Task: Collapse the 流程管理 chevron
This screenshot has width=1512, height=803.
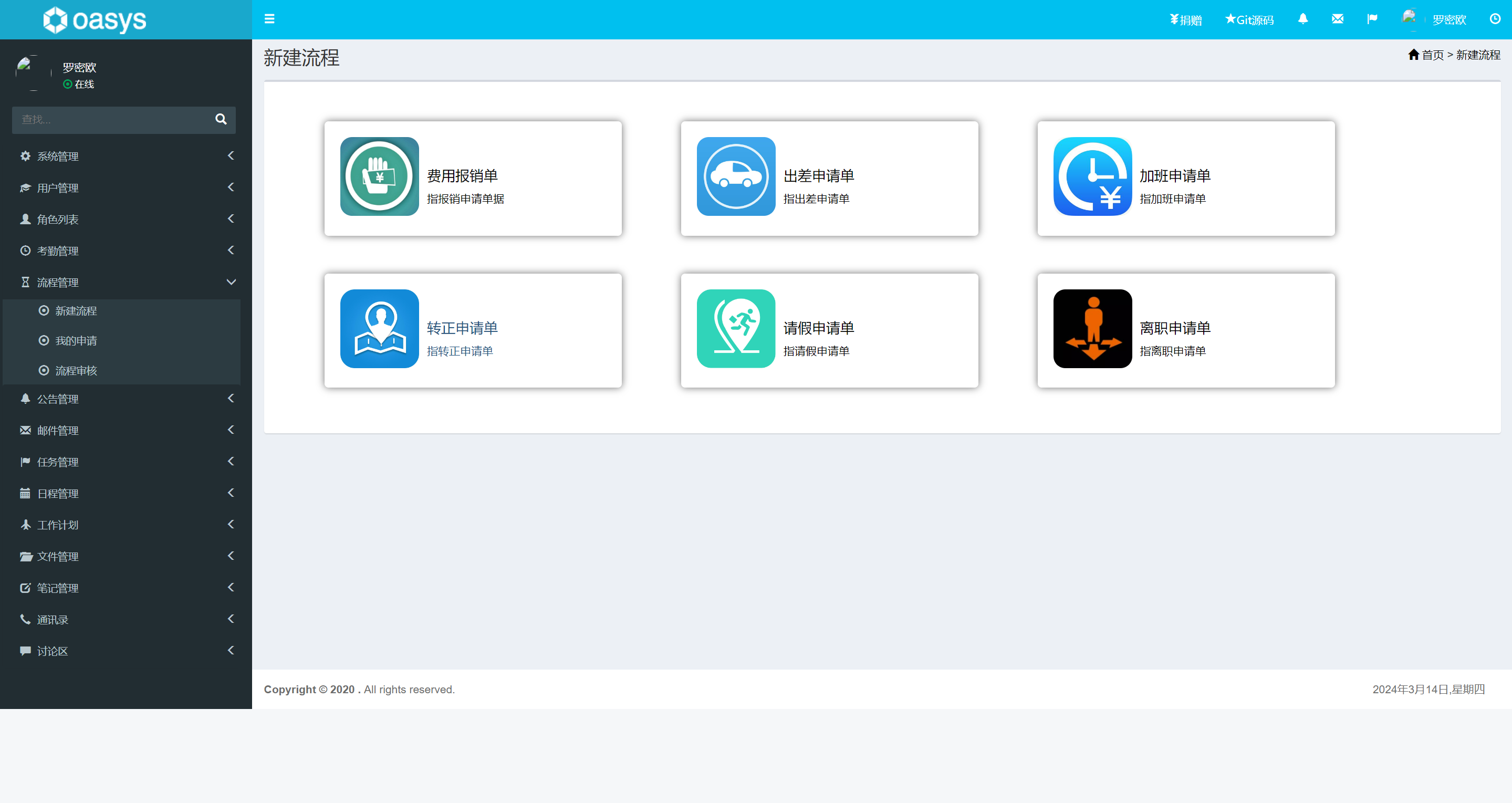Action: [x=231, y=281]
